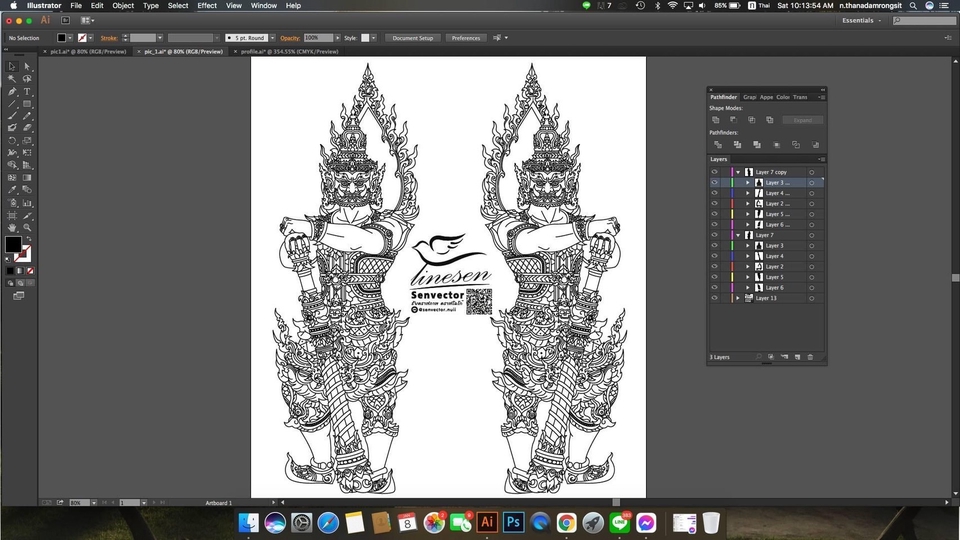Viewport: 960px width, 540px height.
Task: Select the Paintbrush tool
Action: 12,116
